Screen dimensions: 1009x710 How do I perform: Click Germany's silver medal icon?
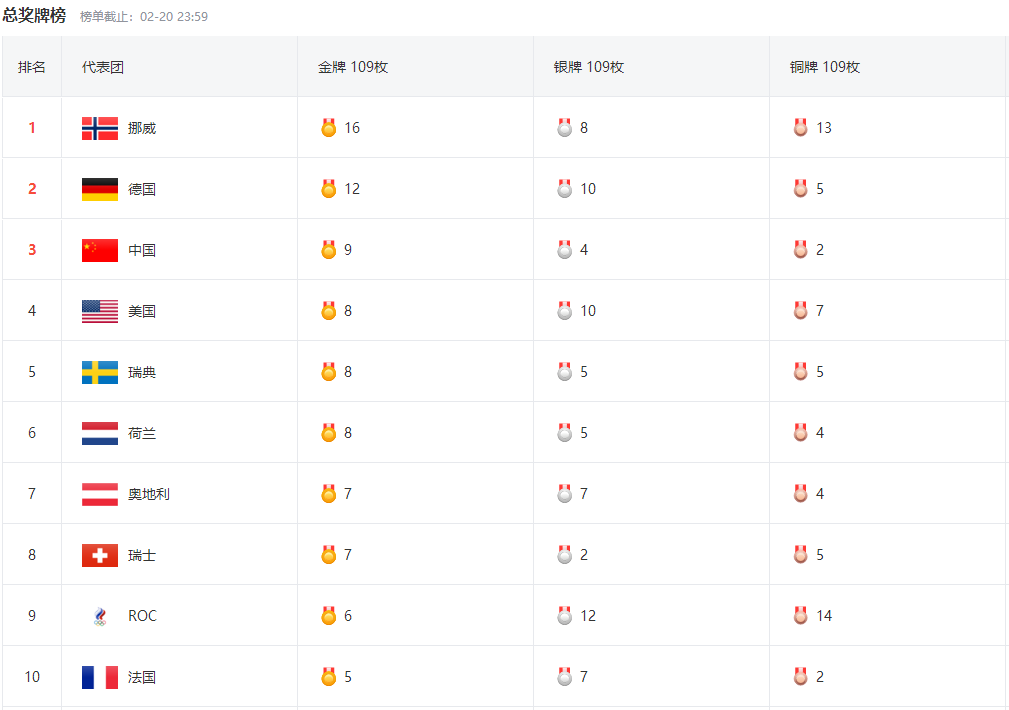click(564, 189)
